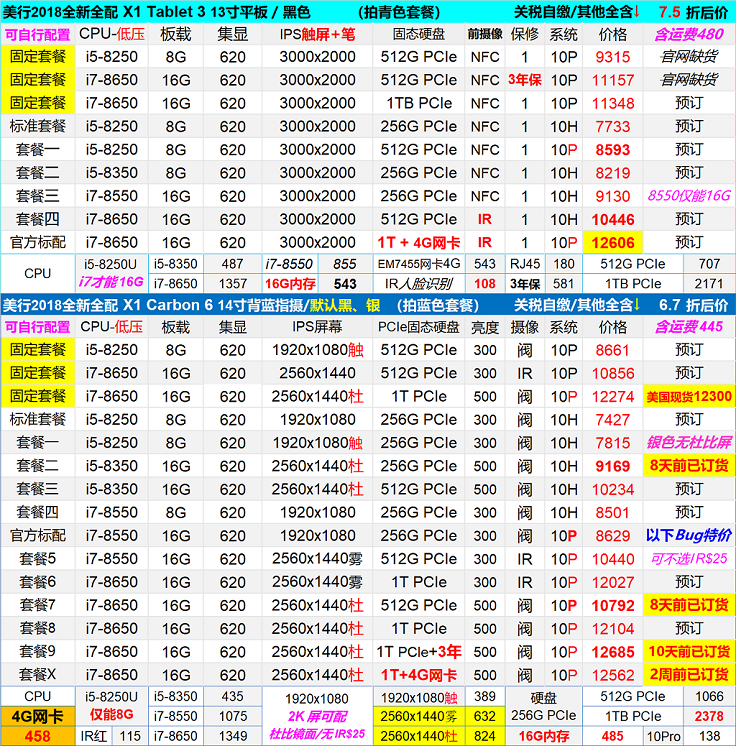
Task: Select the 10天前已订货 status cell
Action: (x=689, y=651)
